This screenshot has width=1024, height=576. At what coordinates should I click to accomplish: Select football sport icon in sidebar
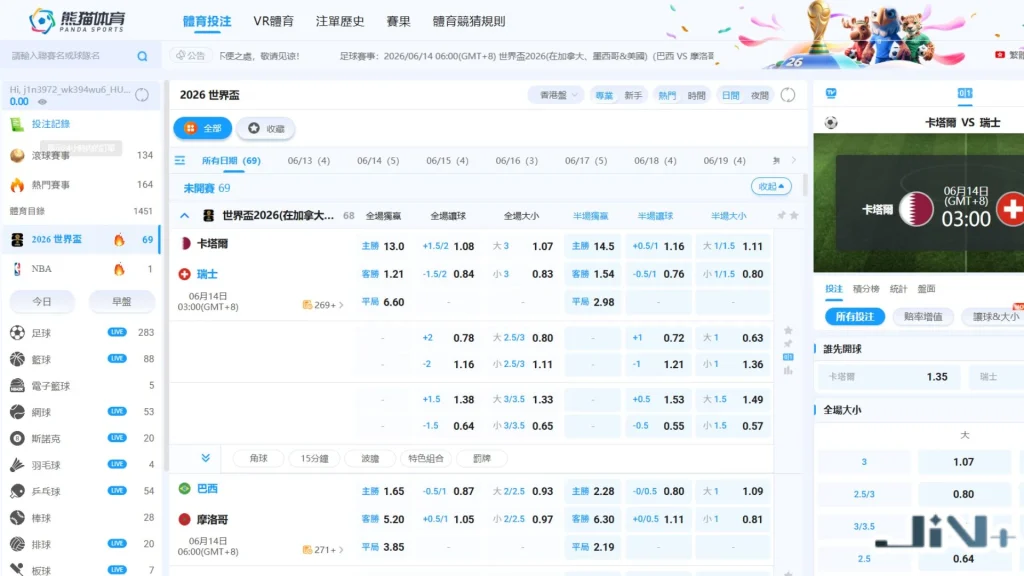pos(18,333)
